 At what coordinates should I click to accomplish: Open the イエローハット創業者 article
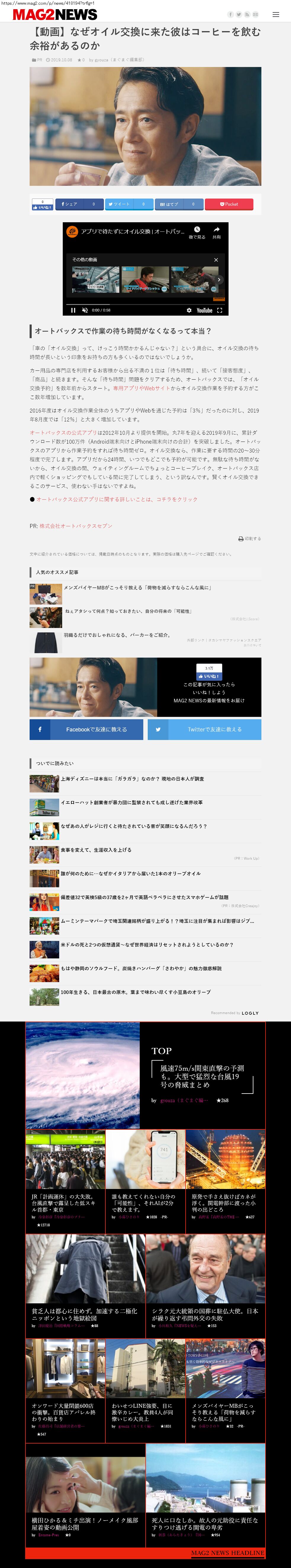(132, 802)
